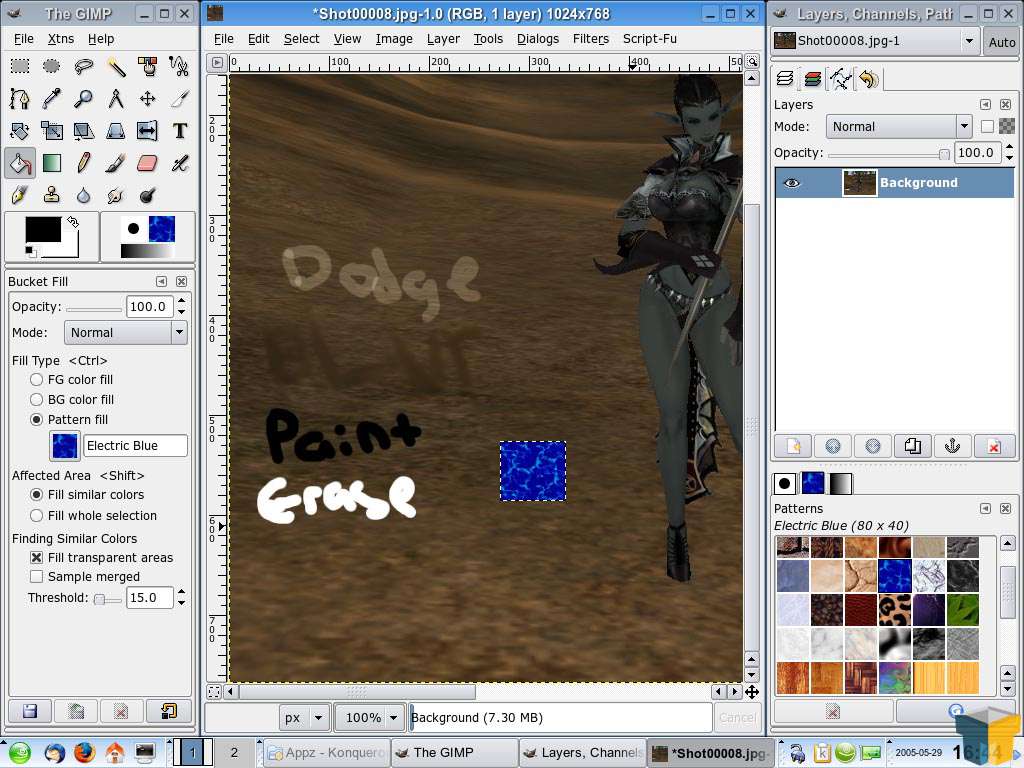This screenshot has height=768, width=1024.
Task: Open the 100% zoom dropdown
Action: point(370,718)
